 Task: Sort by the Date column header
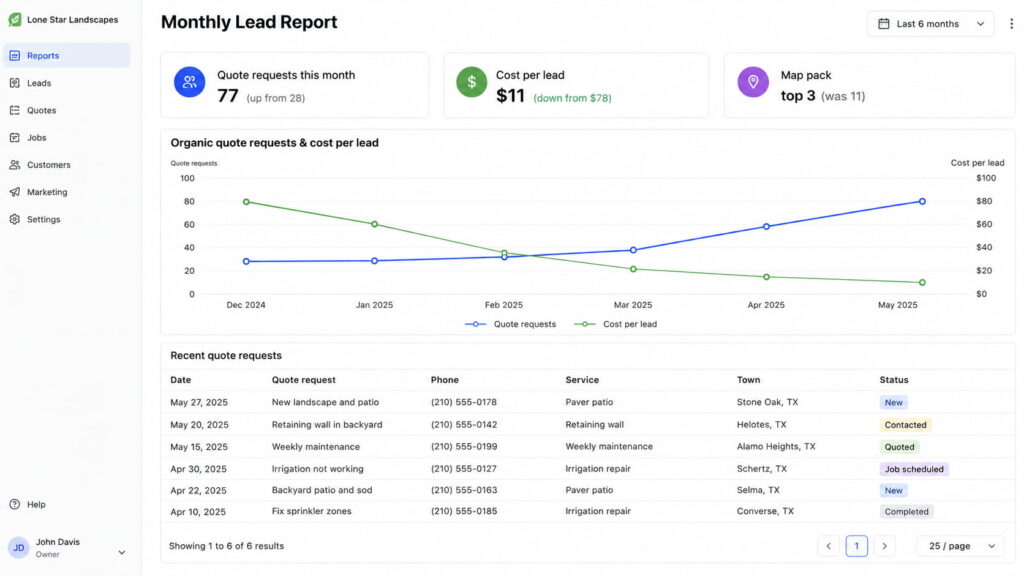181,379
